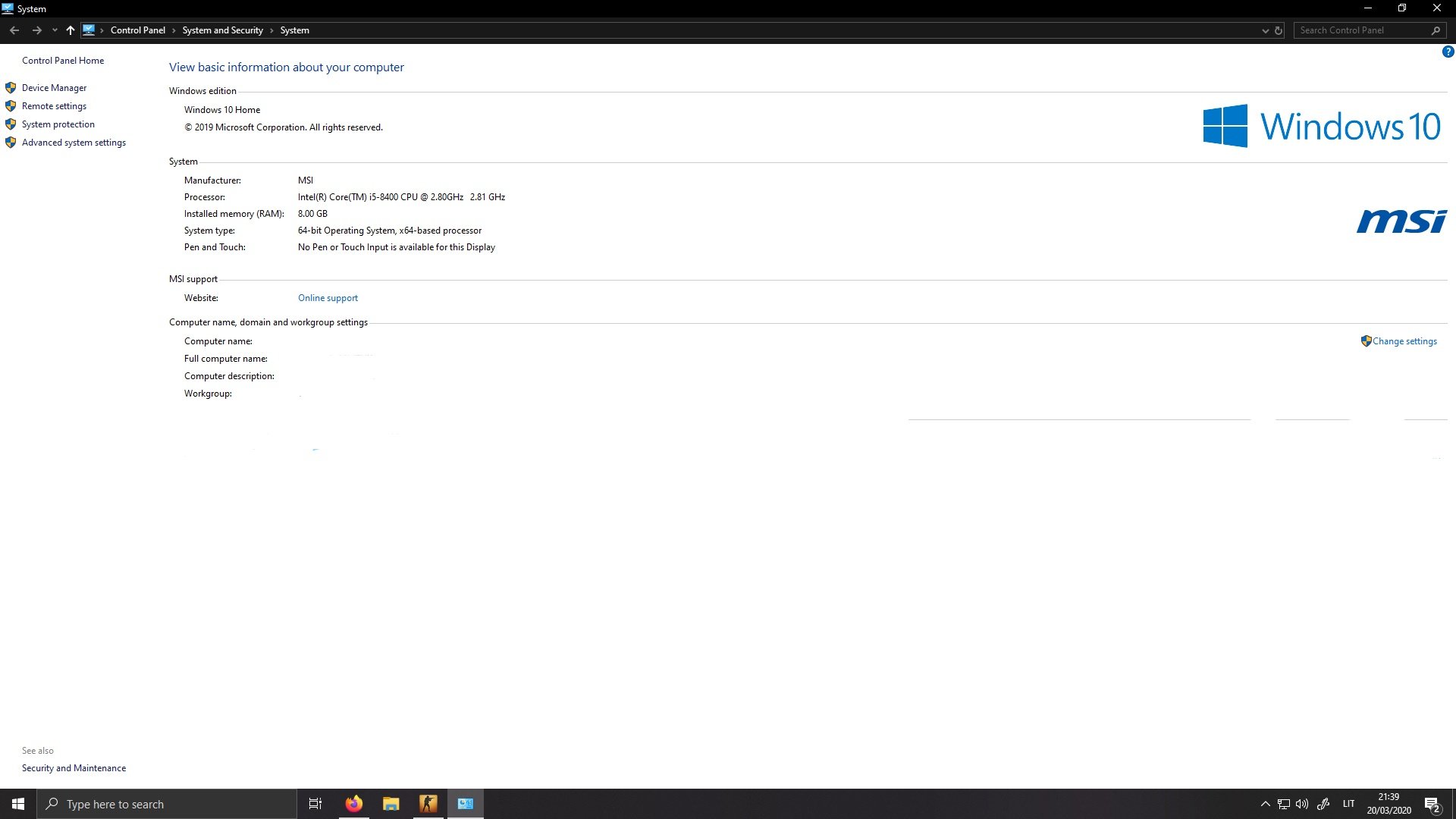Click Advanced system settings shield icon
1456x819 pixels.
pos(11,143)
